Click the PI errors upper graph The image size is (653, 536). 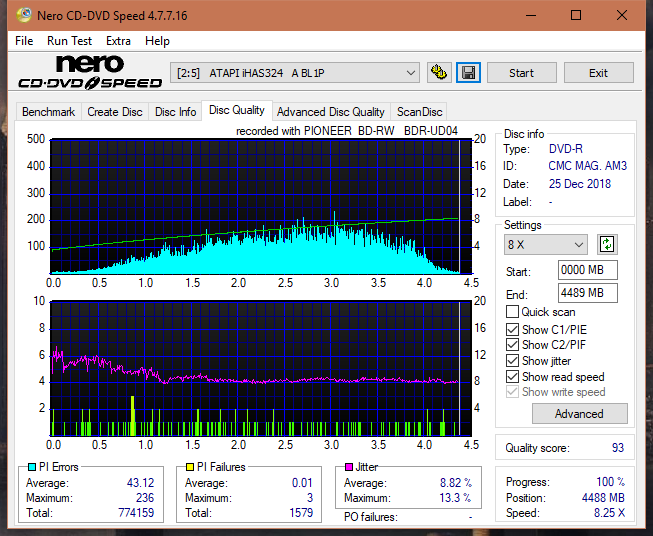click(261, 207)
